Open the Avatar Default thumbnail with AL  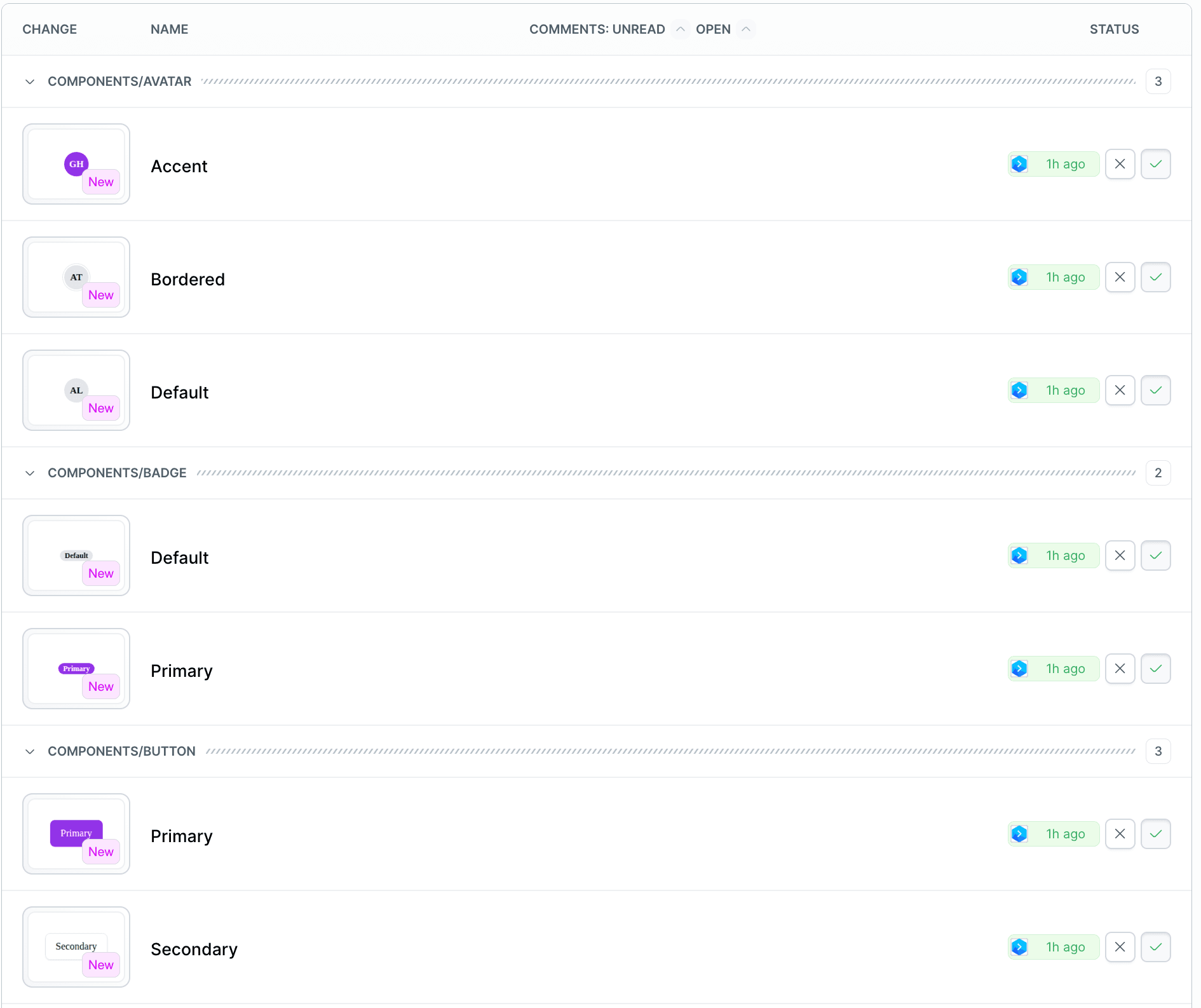[x=76, y=390]
